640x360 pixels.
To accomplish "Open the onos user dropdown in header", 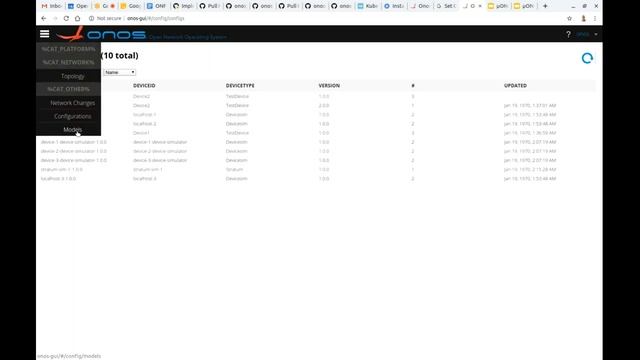I will (x=587, y=34).
